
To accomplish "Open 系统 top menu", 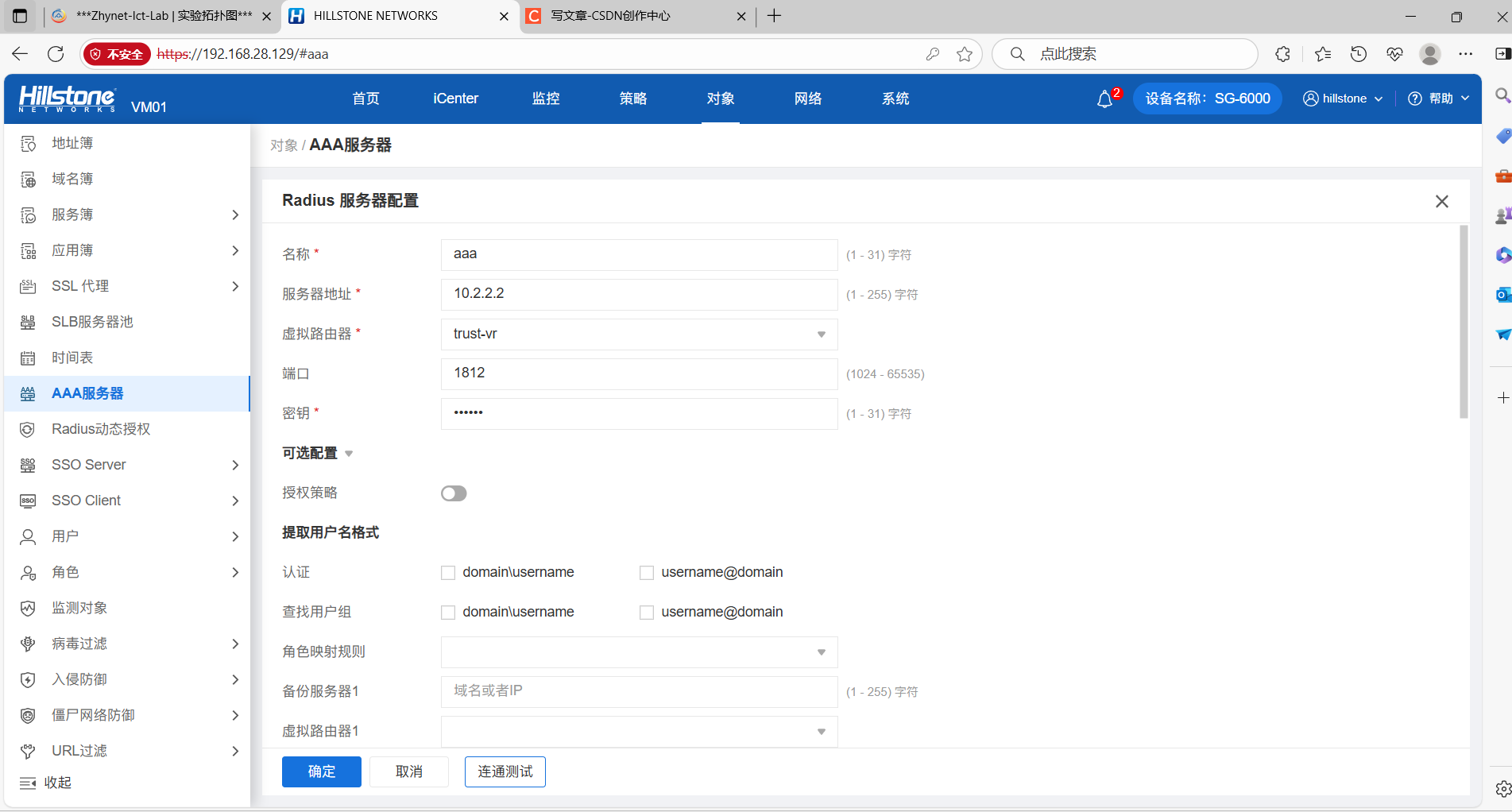I will coord(895,99).
